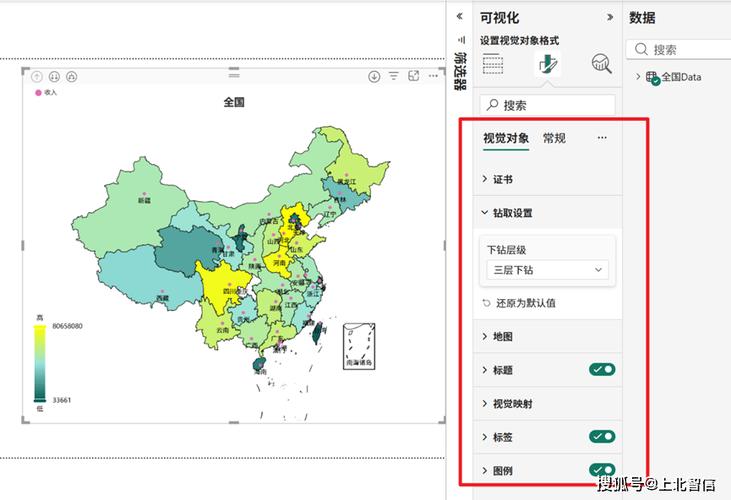Click the 全国 map title text
This screenshot has width=731, height=500.
(234, 102)
